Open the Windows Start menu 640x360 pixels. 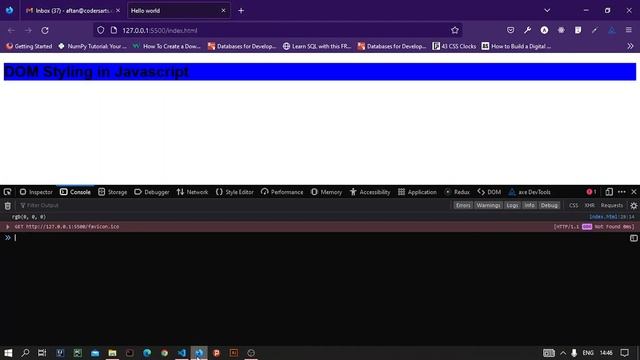pyautogui.click(x=8, y=353)
